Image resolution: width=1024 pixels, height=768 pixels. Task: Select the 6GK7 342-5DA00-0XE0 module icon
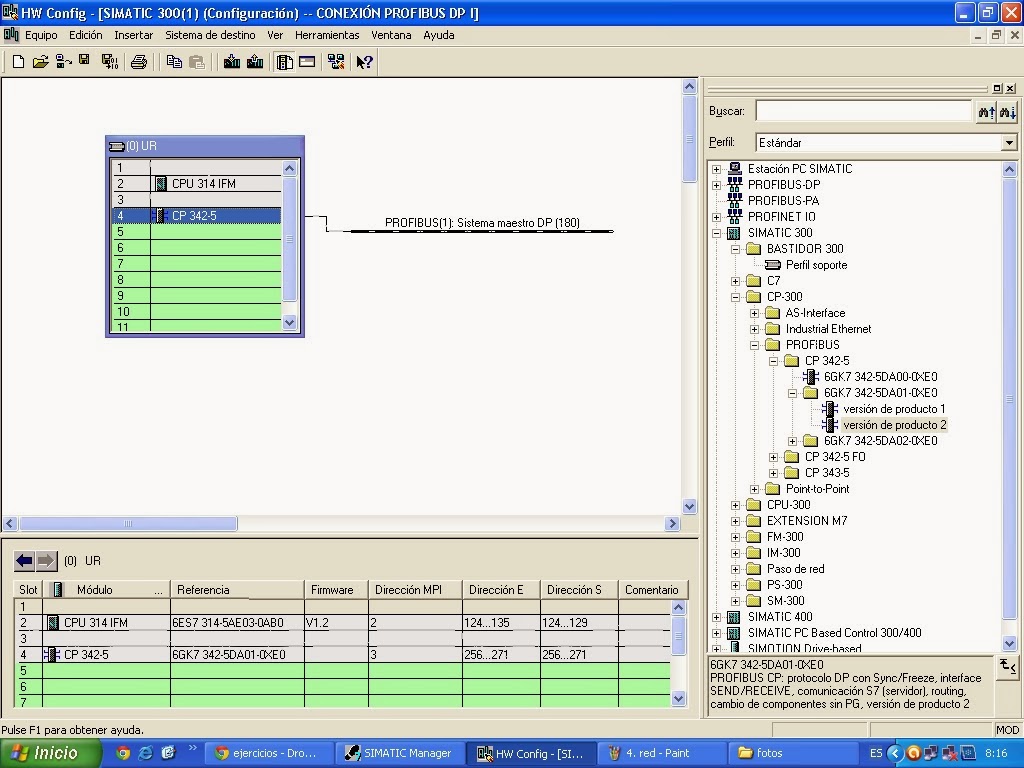pos(811,377)
